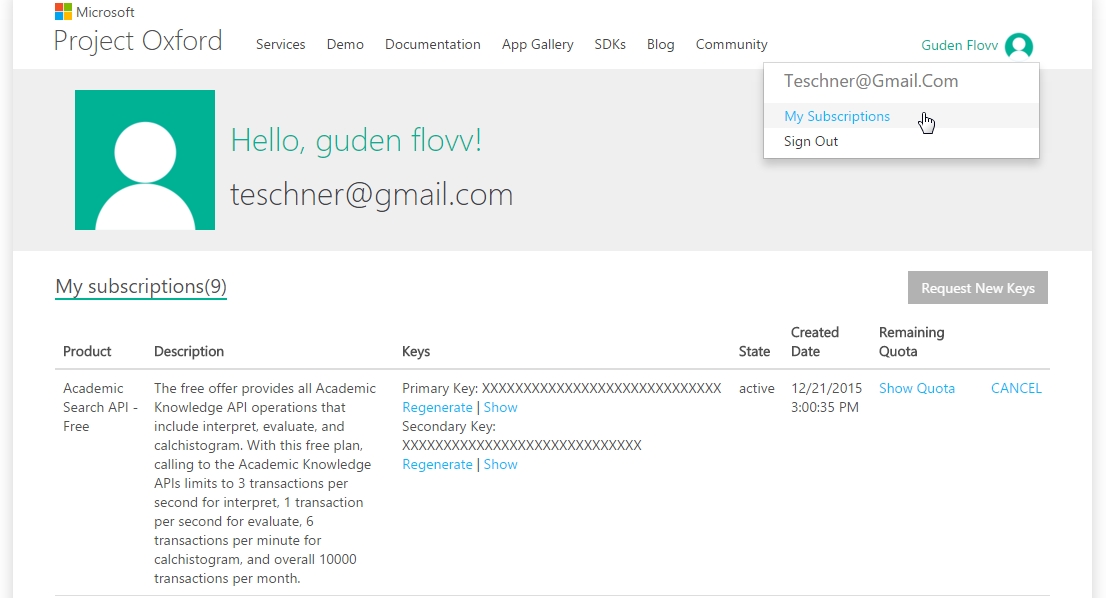The image size is (1106, 598).
Task: Visit the Blog page
Action: [660, 44]
